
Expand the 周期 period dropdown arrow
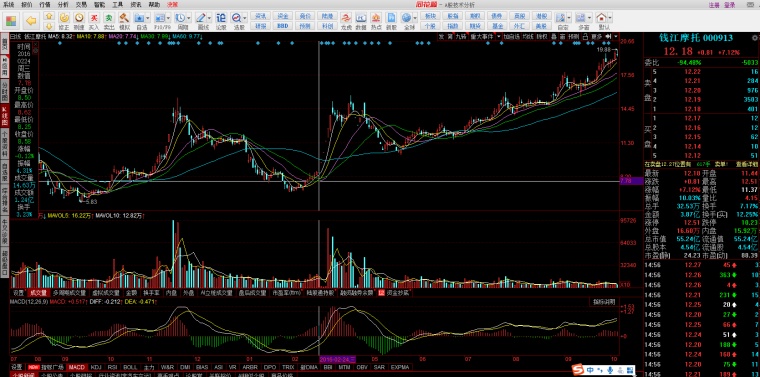pyautogui.click(x=190, y=17)
